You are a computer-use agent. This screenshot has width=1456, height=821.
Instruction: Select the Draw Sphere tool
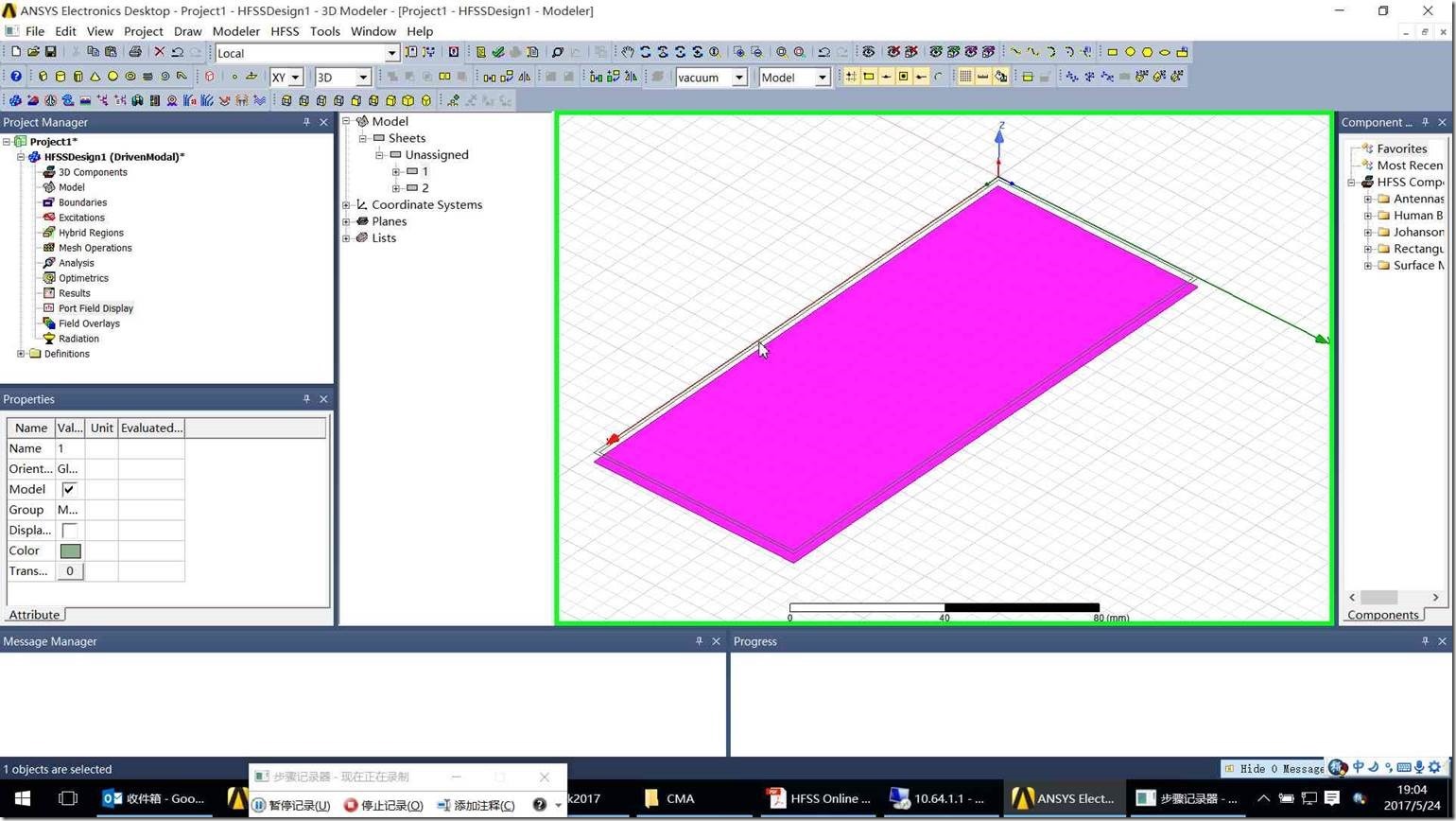click(113, 76)
